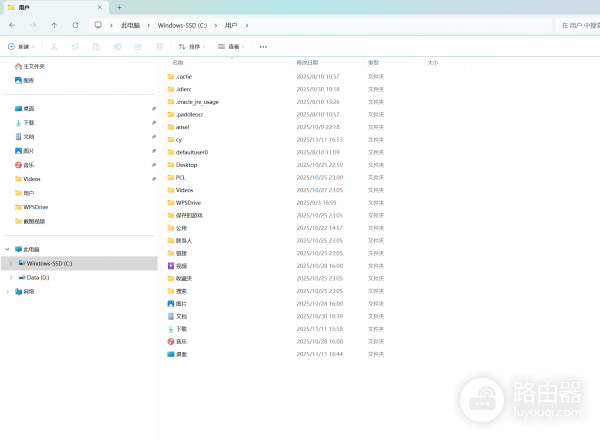Open the 排序 (Sort) dropdown
Image resolution: width=600 pixels, height=440 pixels.
[x=192, y=47]
